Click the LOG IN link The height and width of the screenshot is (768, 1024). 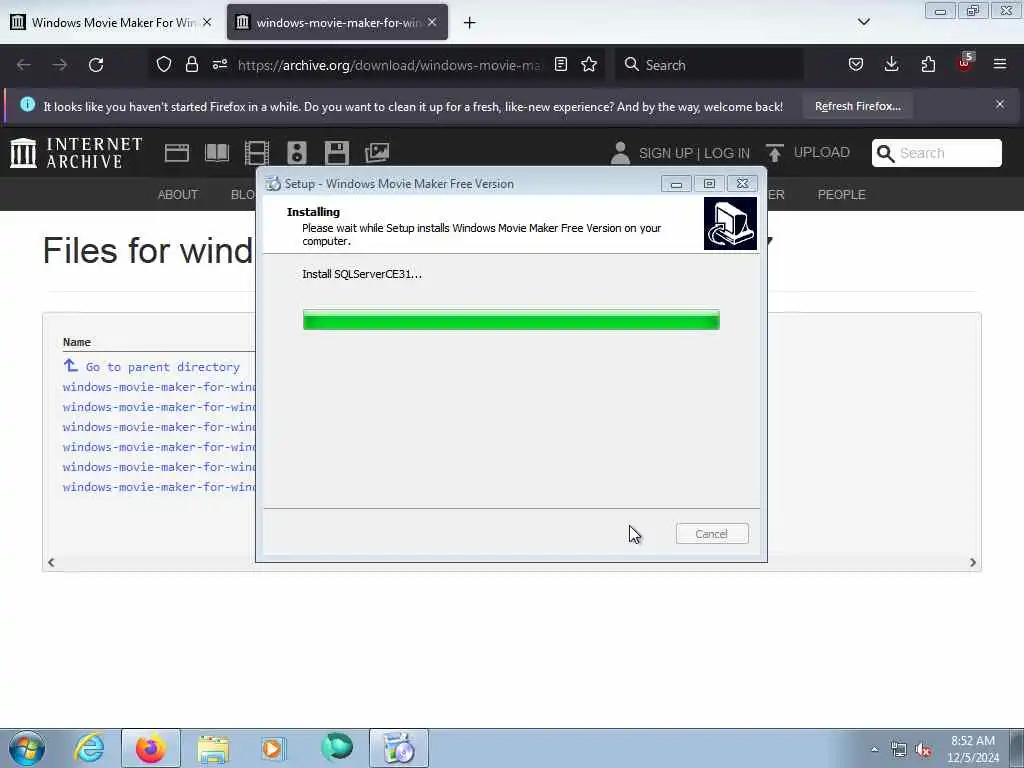point(727,153)
